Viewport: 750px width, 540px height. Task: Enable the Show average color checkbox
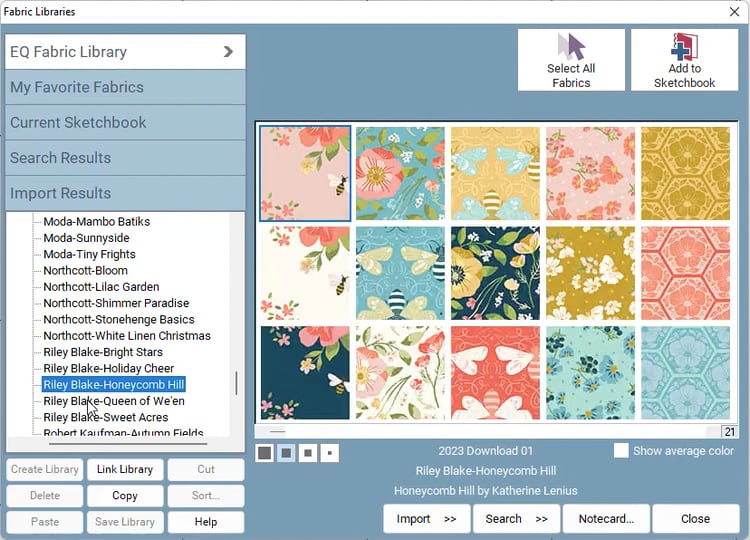pos(621,451)
